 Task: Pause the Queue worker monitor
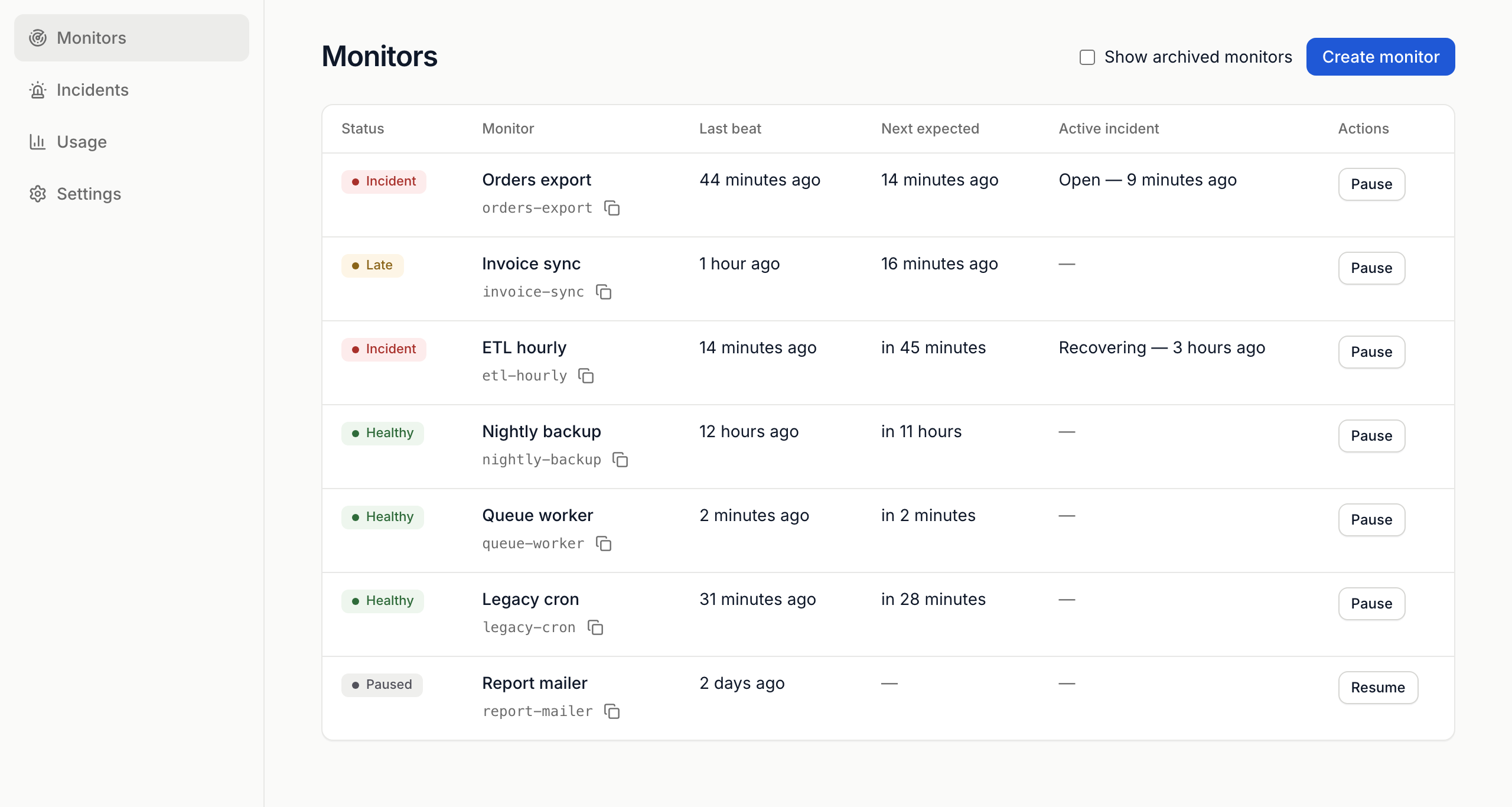pyautogui.click(x=1371, y=520)
